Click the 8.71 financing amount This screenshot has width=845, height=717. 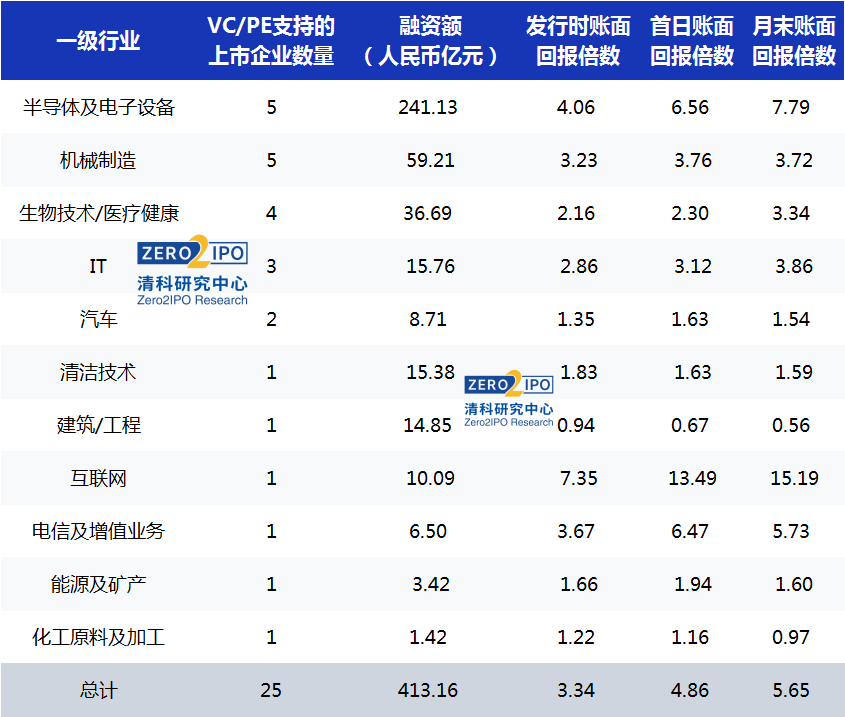tap(428, 319)
